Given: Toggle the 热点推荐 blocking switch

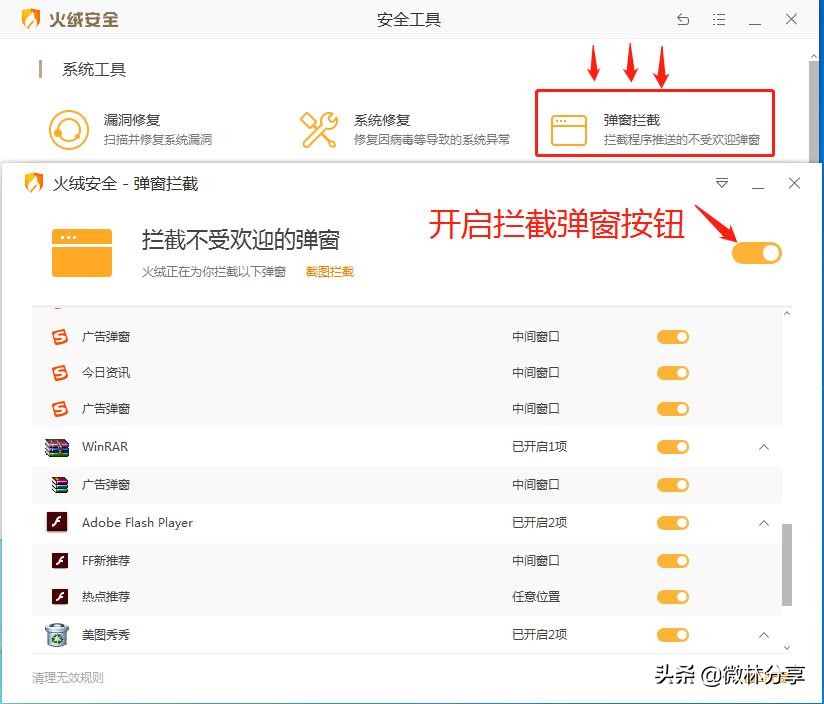Looking at the screenshot, I should (x=673, y=597).
